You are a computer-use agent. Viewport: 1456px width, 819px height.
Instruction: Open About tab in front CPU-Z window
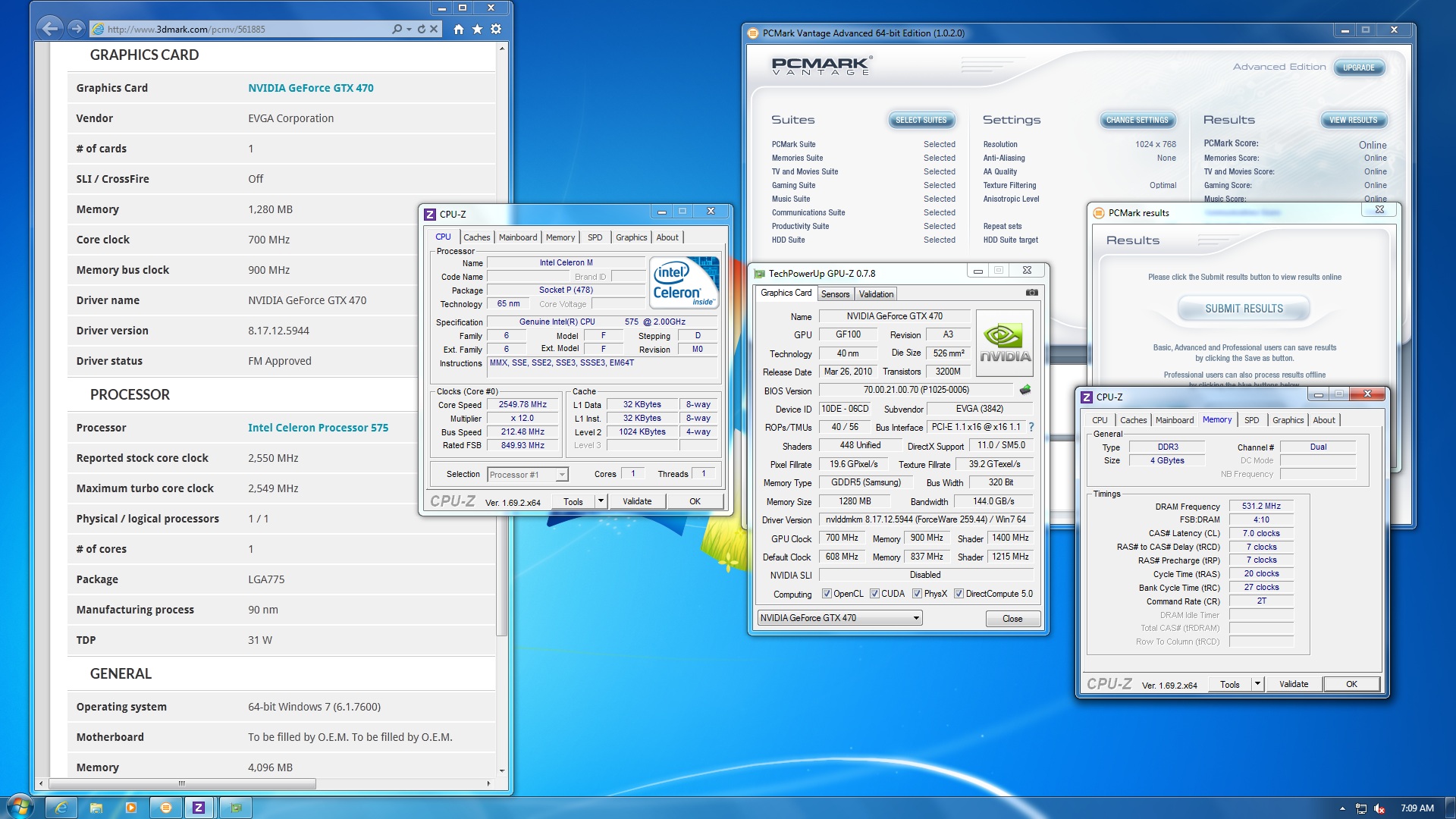tap(667, 237)
